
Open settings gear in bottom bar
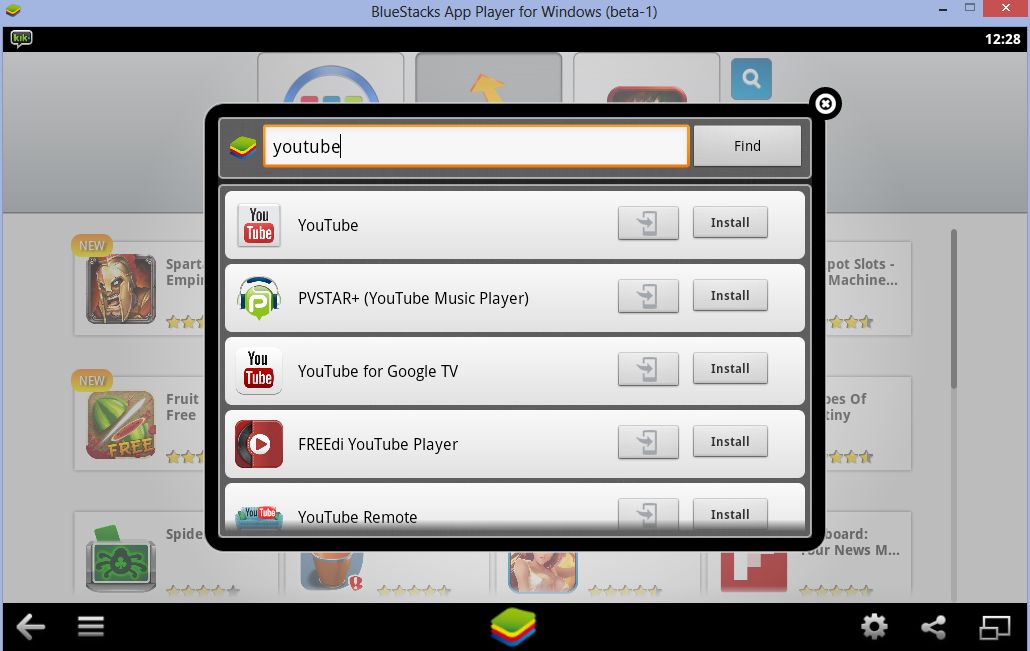click(874, 626)
